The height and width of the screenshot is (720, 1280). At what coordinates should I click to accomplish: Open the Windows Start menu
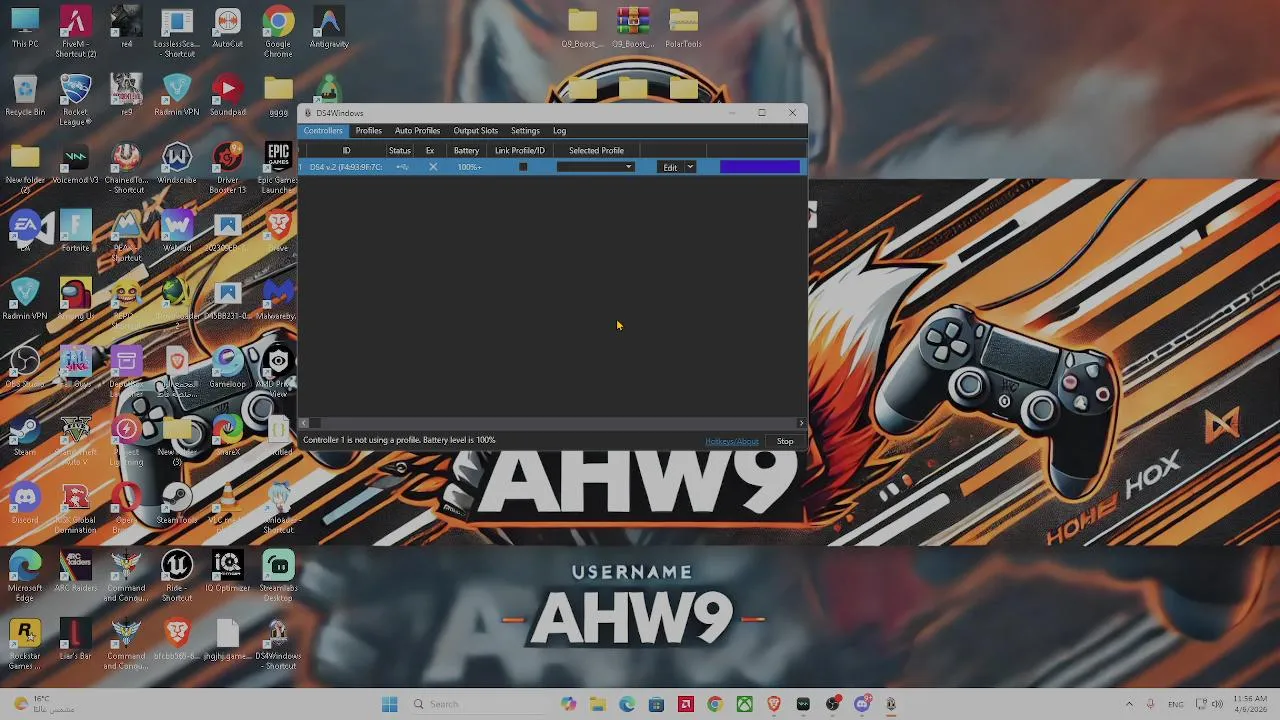389,704
